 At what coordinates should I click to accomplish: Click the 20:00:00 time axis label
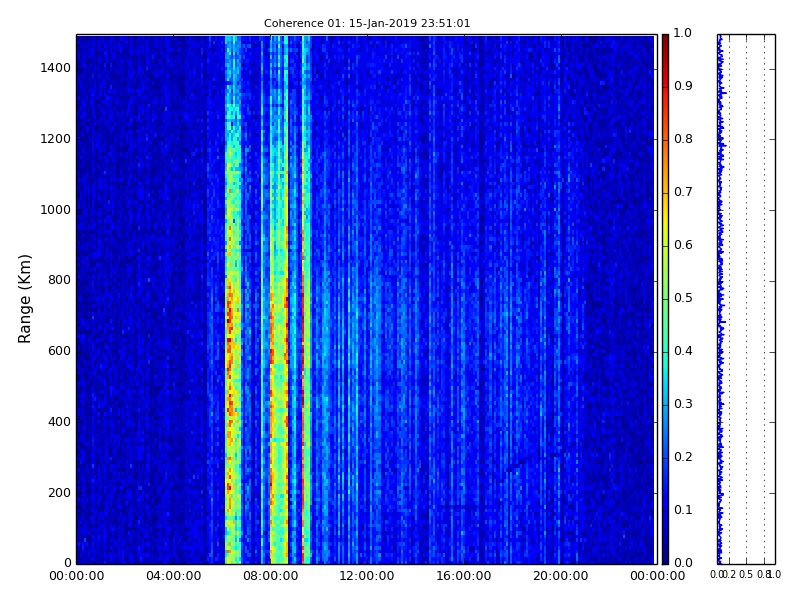pos(561,576)
